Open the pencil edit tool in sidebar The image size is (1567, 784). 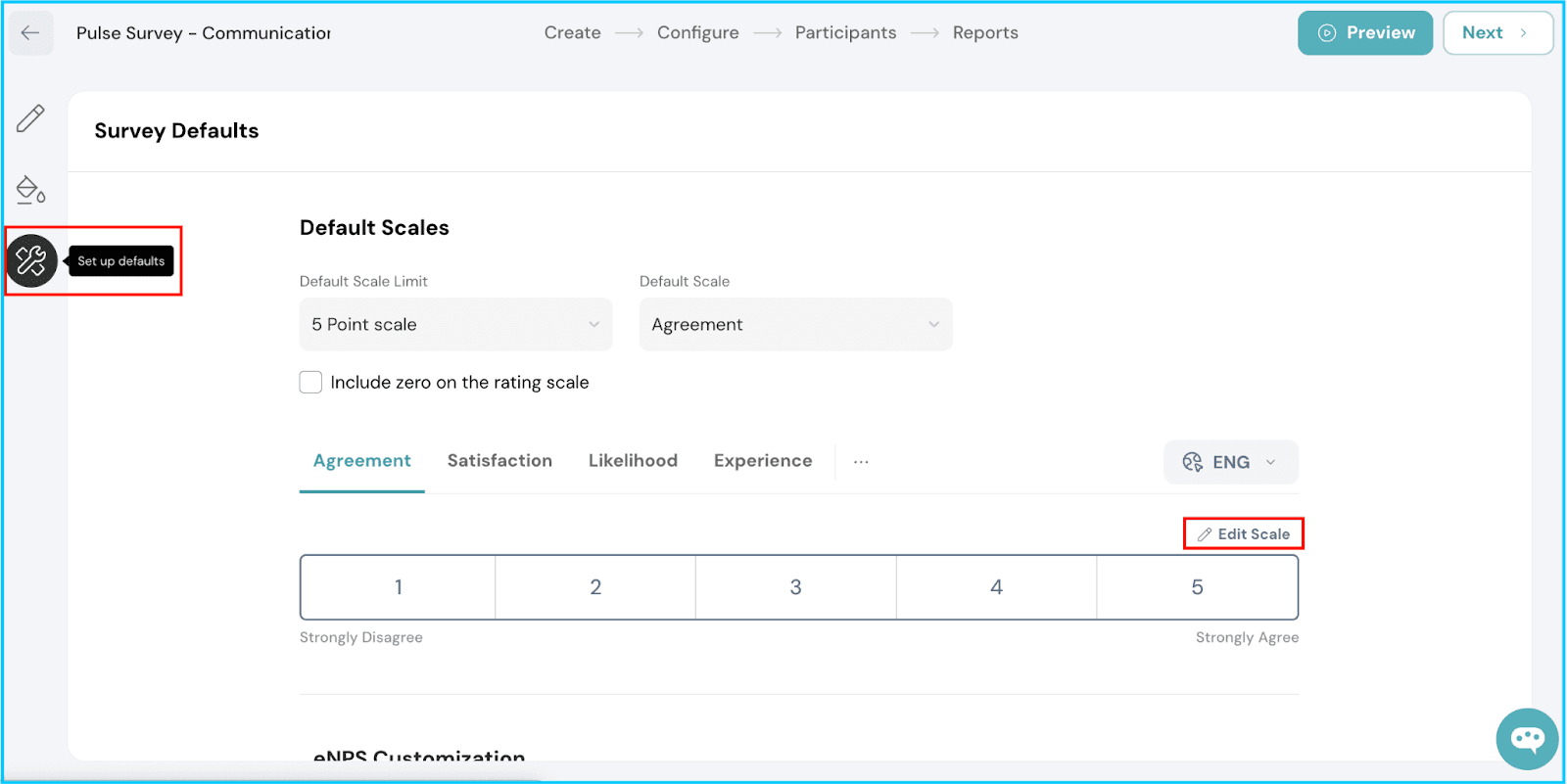[x=30, y=118]
